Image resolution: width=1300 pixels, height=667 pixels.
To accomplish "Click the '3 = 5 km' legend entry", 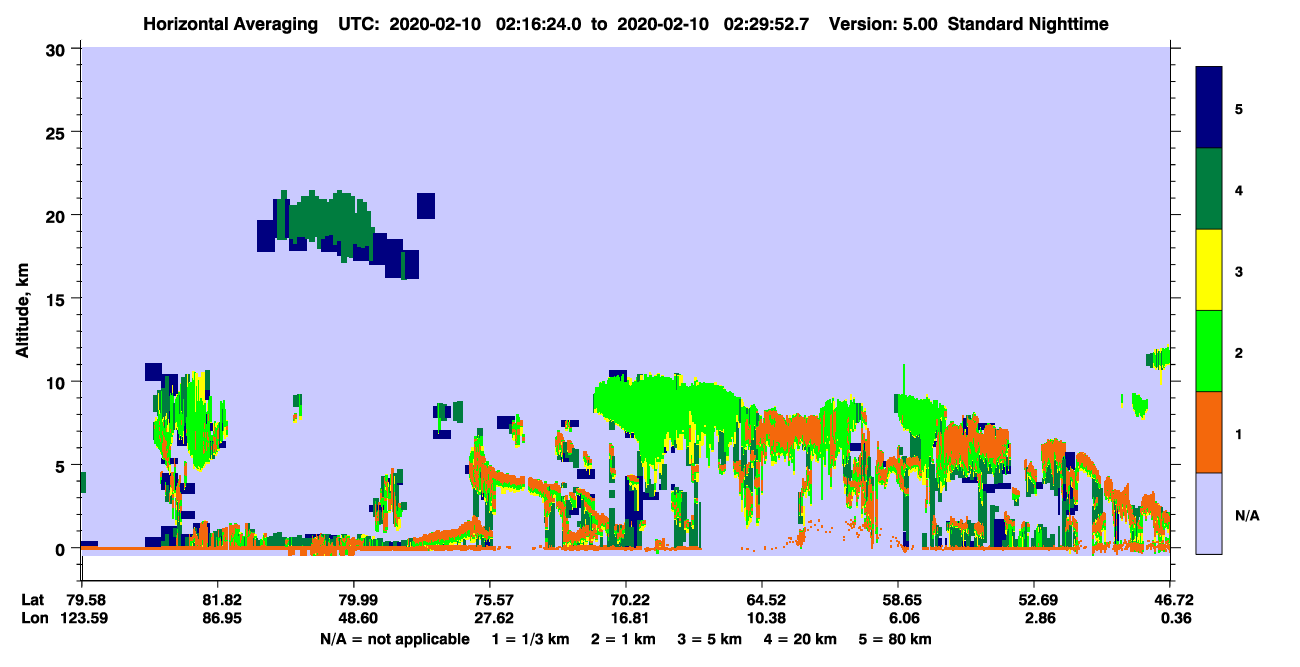I will 711,639.
